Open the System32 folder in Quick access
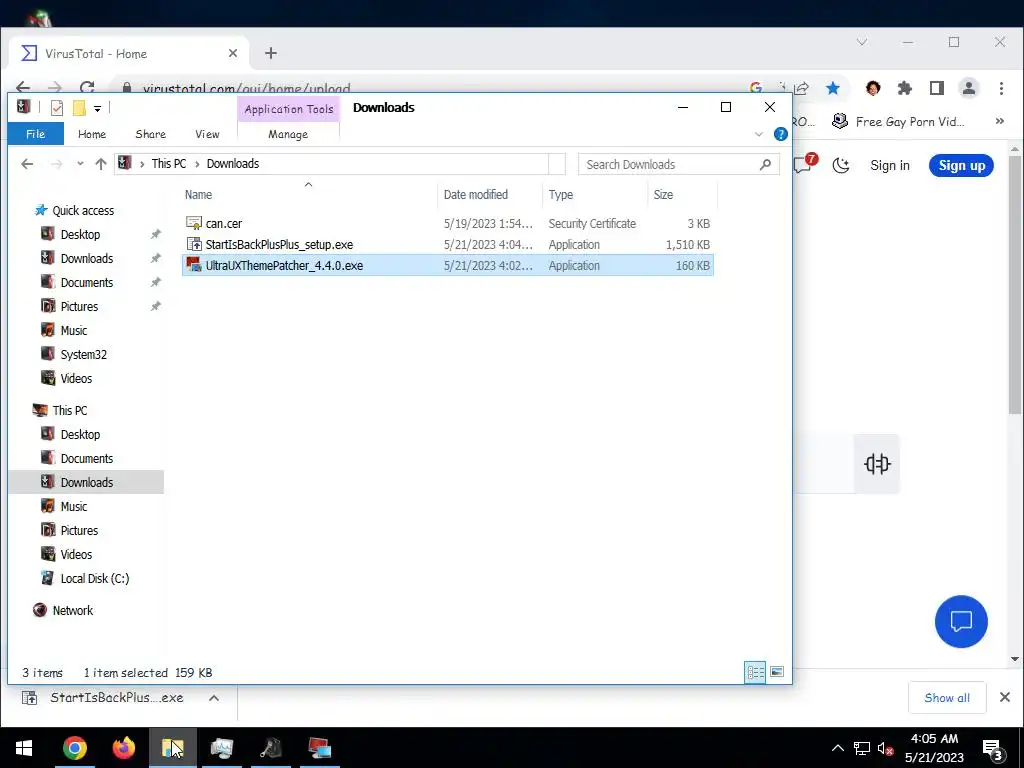 [84, 355]
